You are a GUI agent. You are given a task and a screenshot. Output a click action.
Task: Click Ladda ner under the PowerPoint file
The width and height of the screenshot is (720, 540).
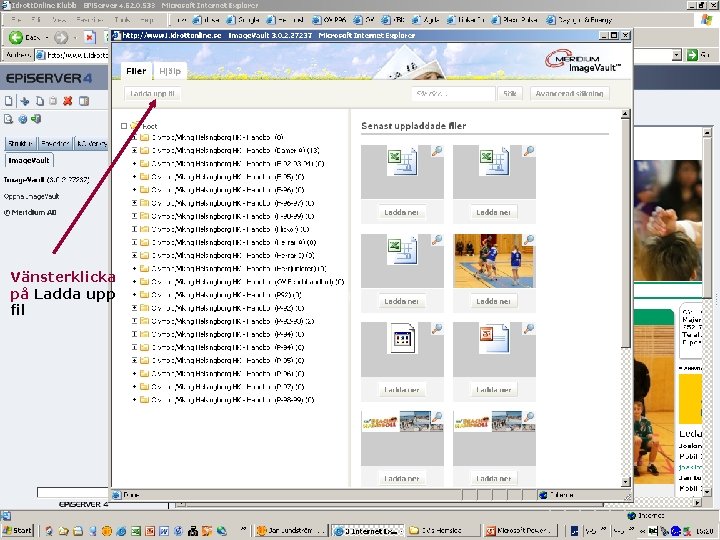click(x=494, y=390)
